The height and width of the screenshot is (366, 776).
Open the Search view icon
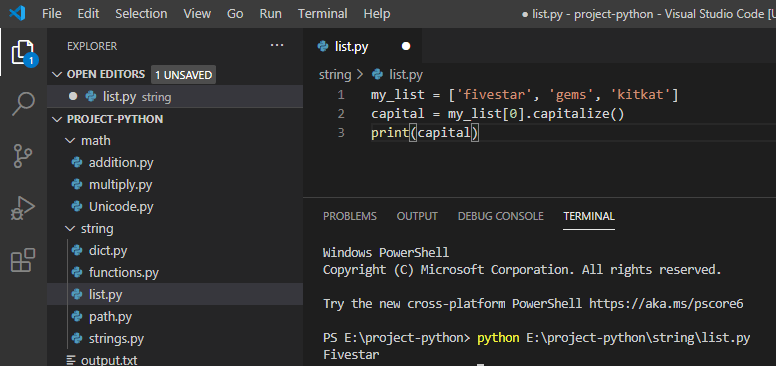pos(23,104)
